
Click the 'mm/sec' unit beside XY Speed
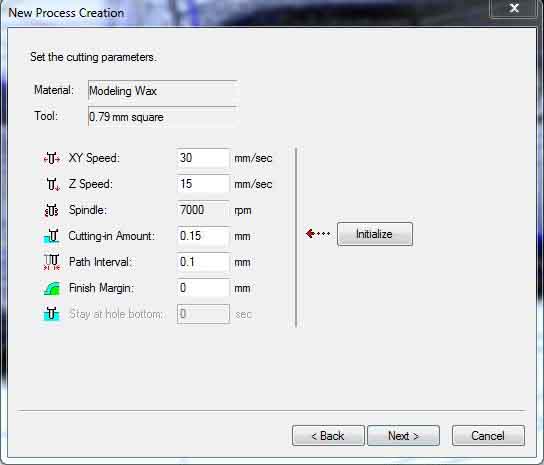pyautogui.click(x=253, y=158)
